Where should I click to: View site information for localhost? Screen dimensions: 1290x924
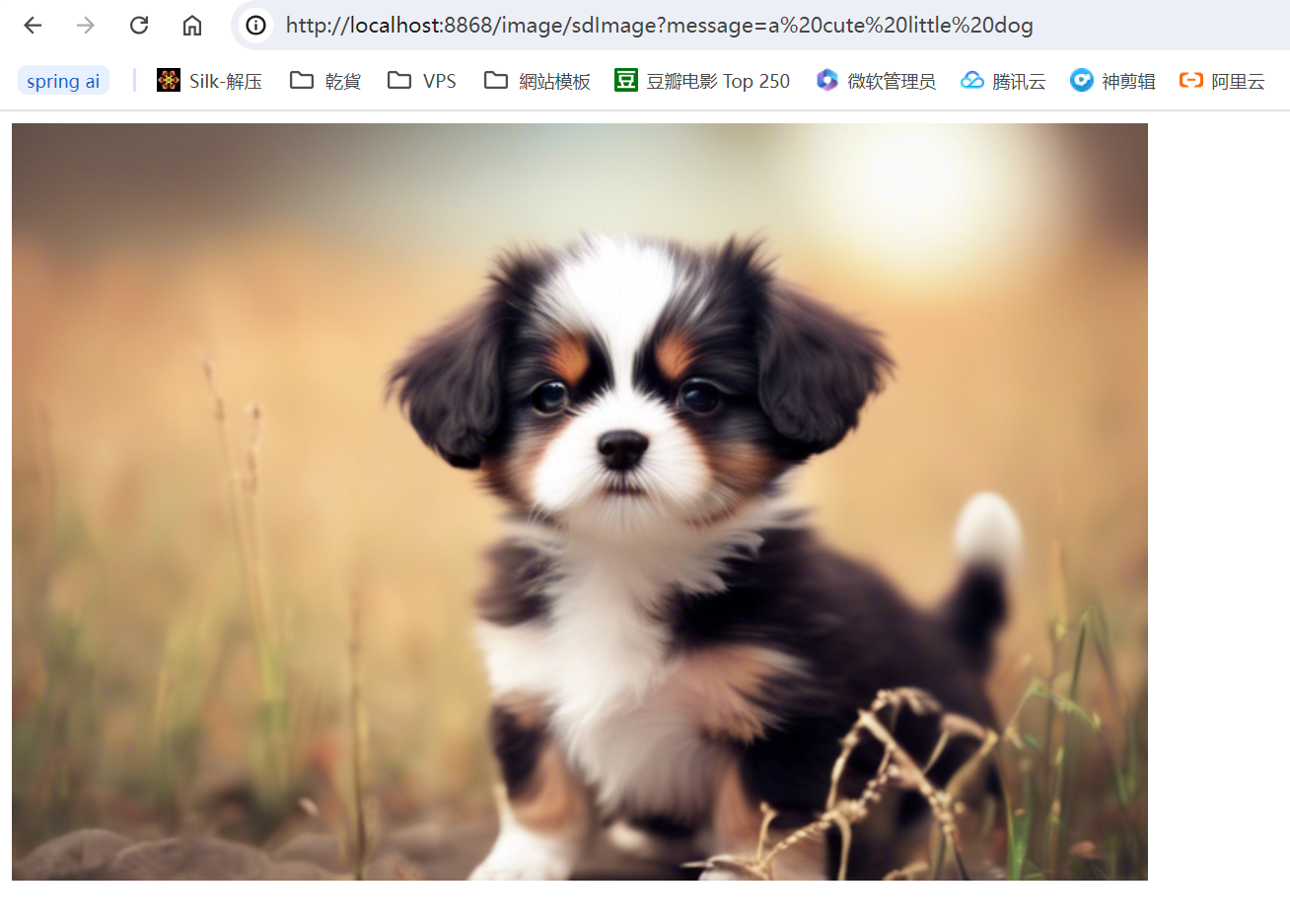pos(255,26)
